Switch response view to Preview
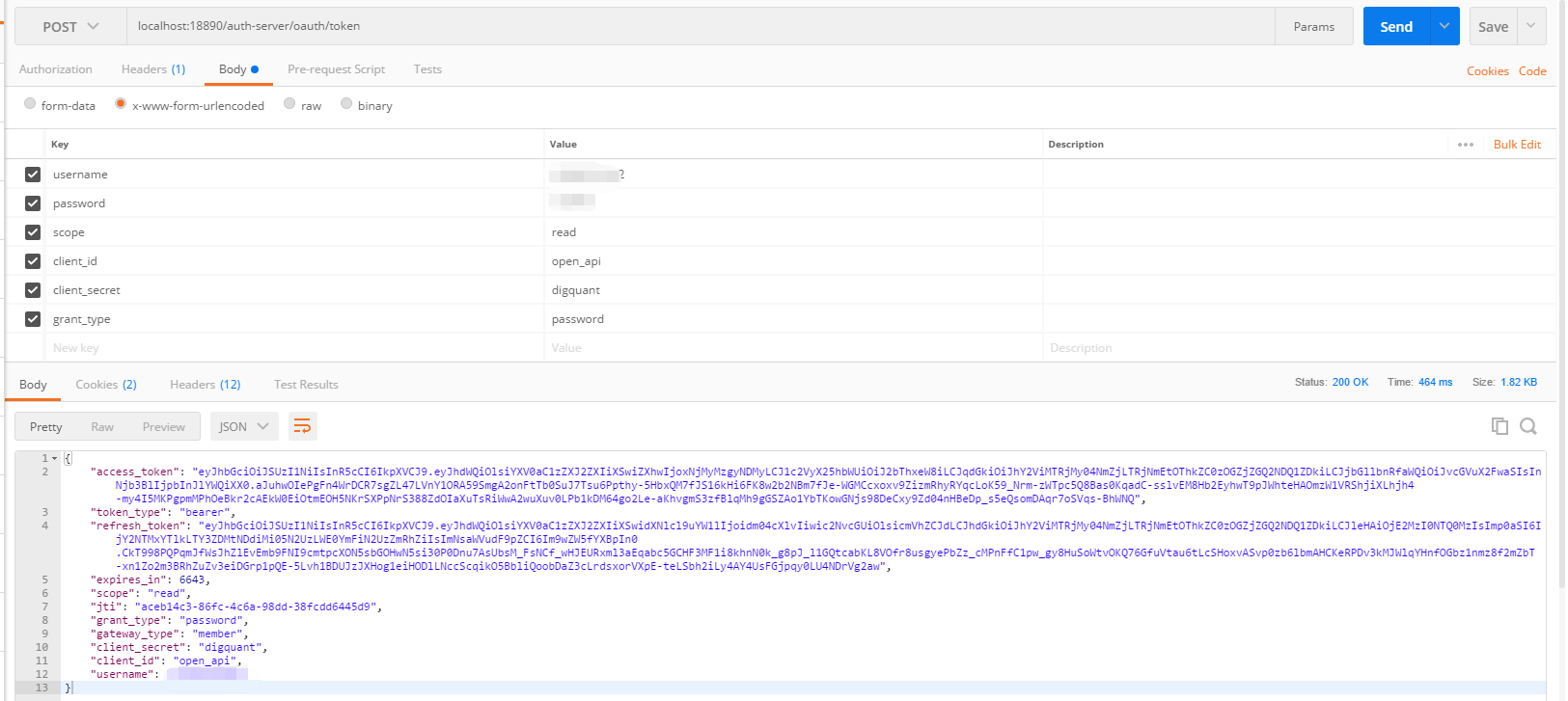 (x=164, y=426)
